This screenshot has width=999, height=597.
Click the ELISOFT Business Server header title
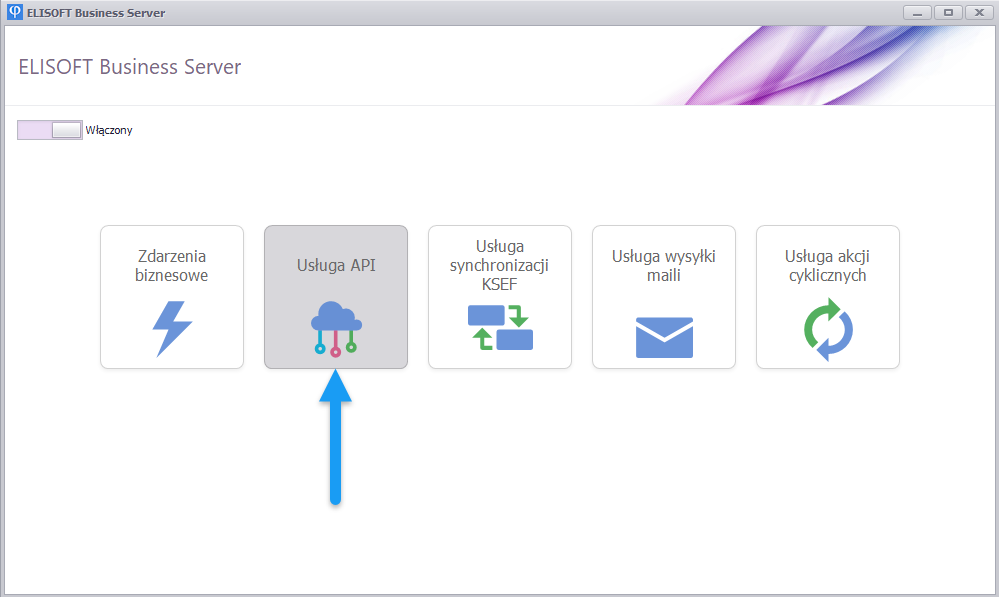click(x=130, y=67)
